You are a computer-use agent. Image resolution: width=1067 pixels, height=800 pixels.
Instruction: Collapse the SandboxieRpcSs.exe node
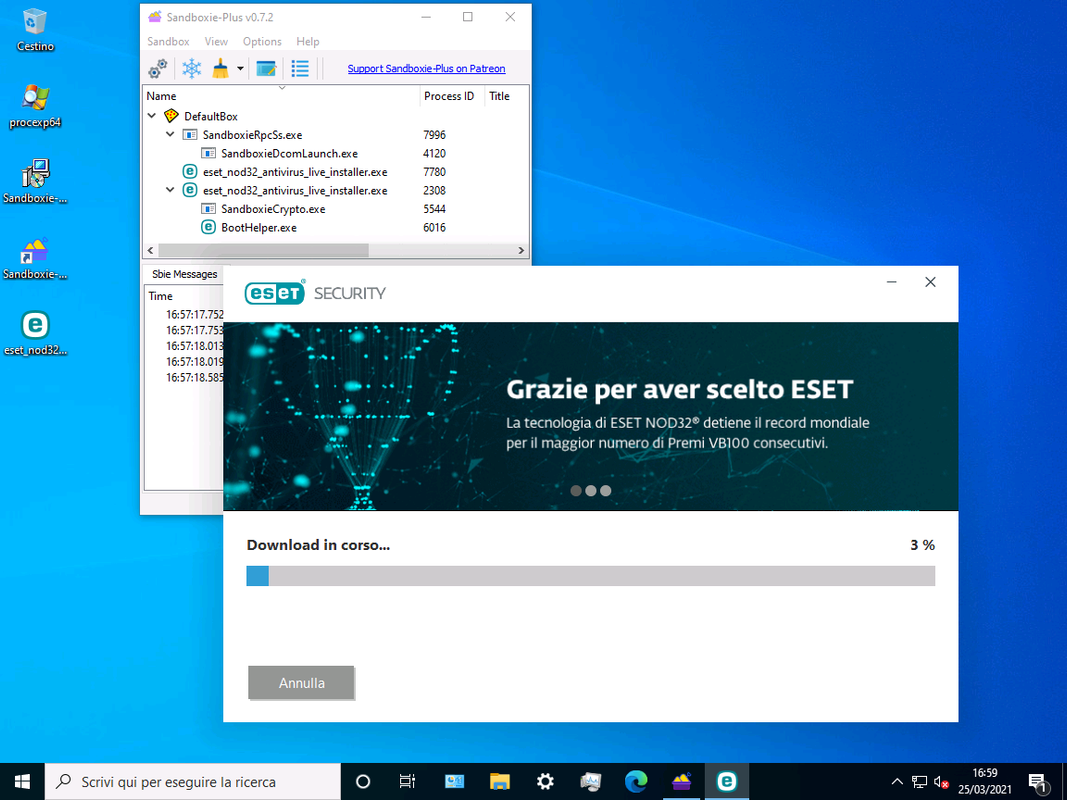click(x=171, y=135)
